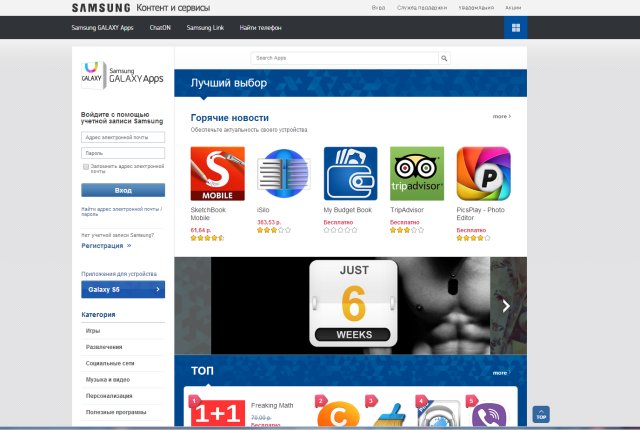Viewport: 640px width, 430px height.
Task: Click PicsPlay - Photo Editor title
Action: point(480,214)
